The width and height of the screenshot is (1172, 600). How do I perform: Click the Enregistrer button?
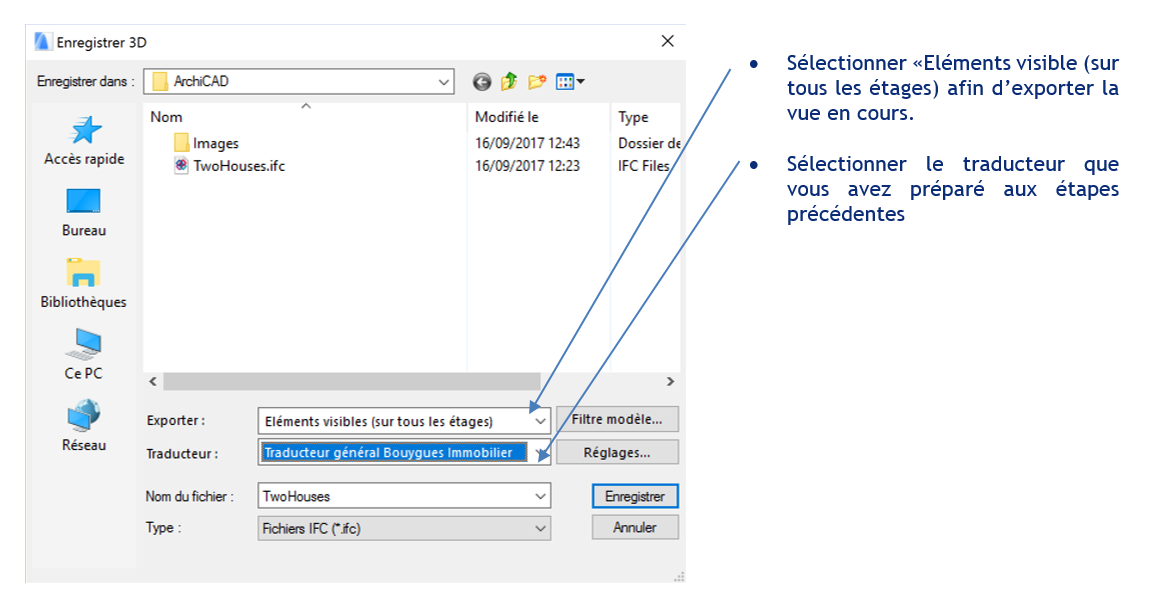[x=635, y=496]
